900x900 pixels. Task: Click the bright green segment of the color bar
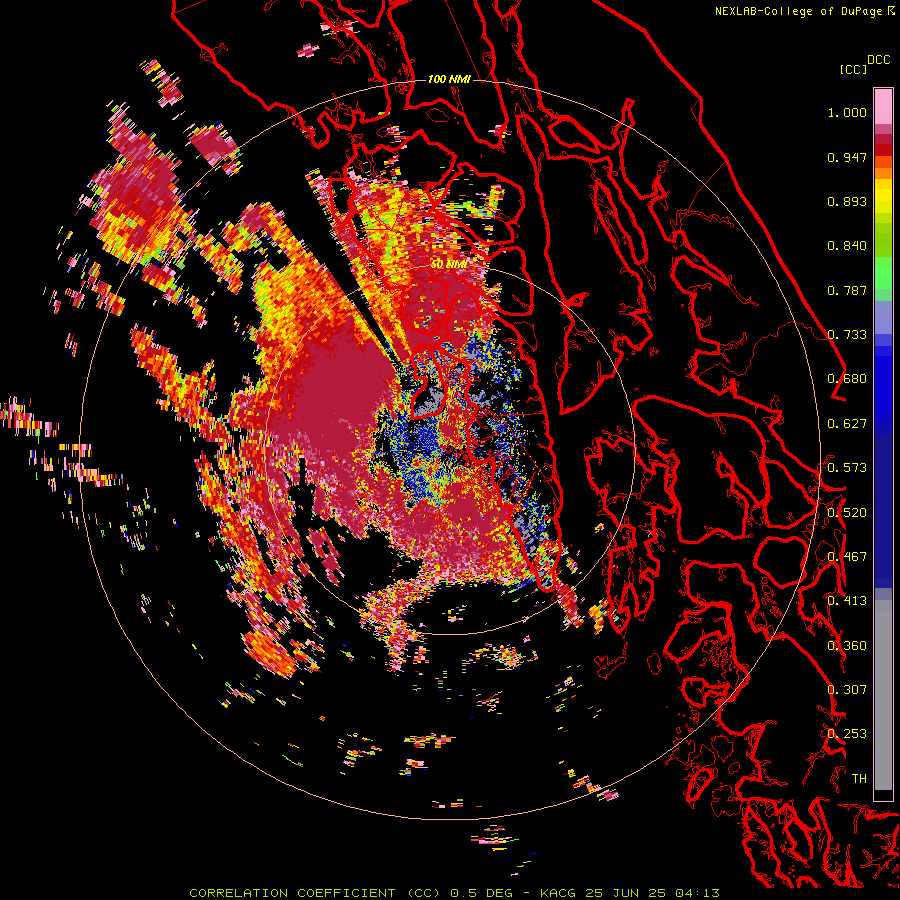883,272
